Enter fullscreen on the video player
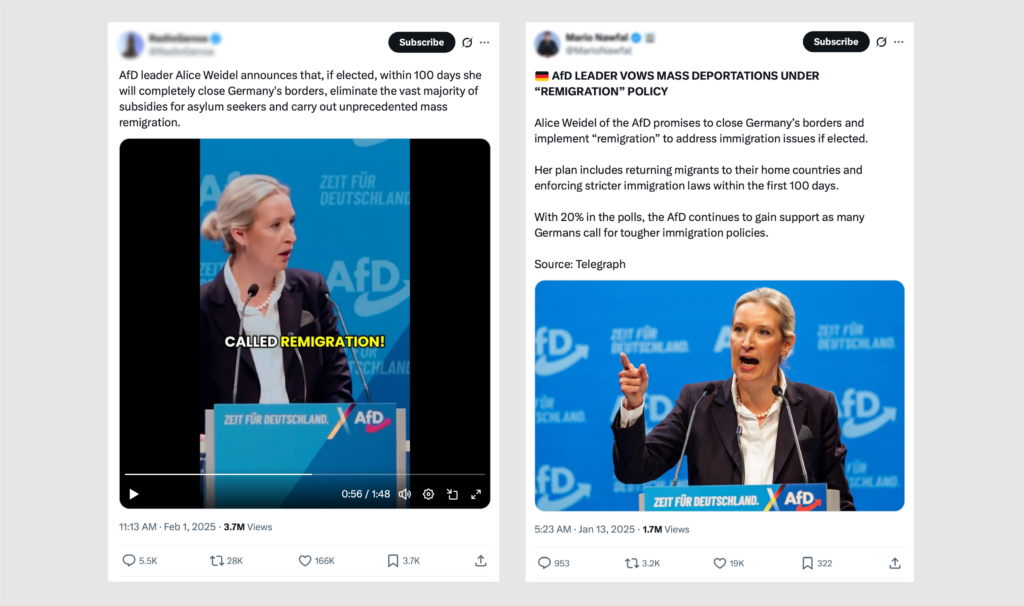Screen dimensions: 1024x606 [x=476, y=494]
